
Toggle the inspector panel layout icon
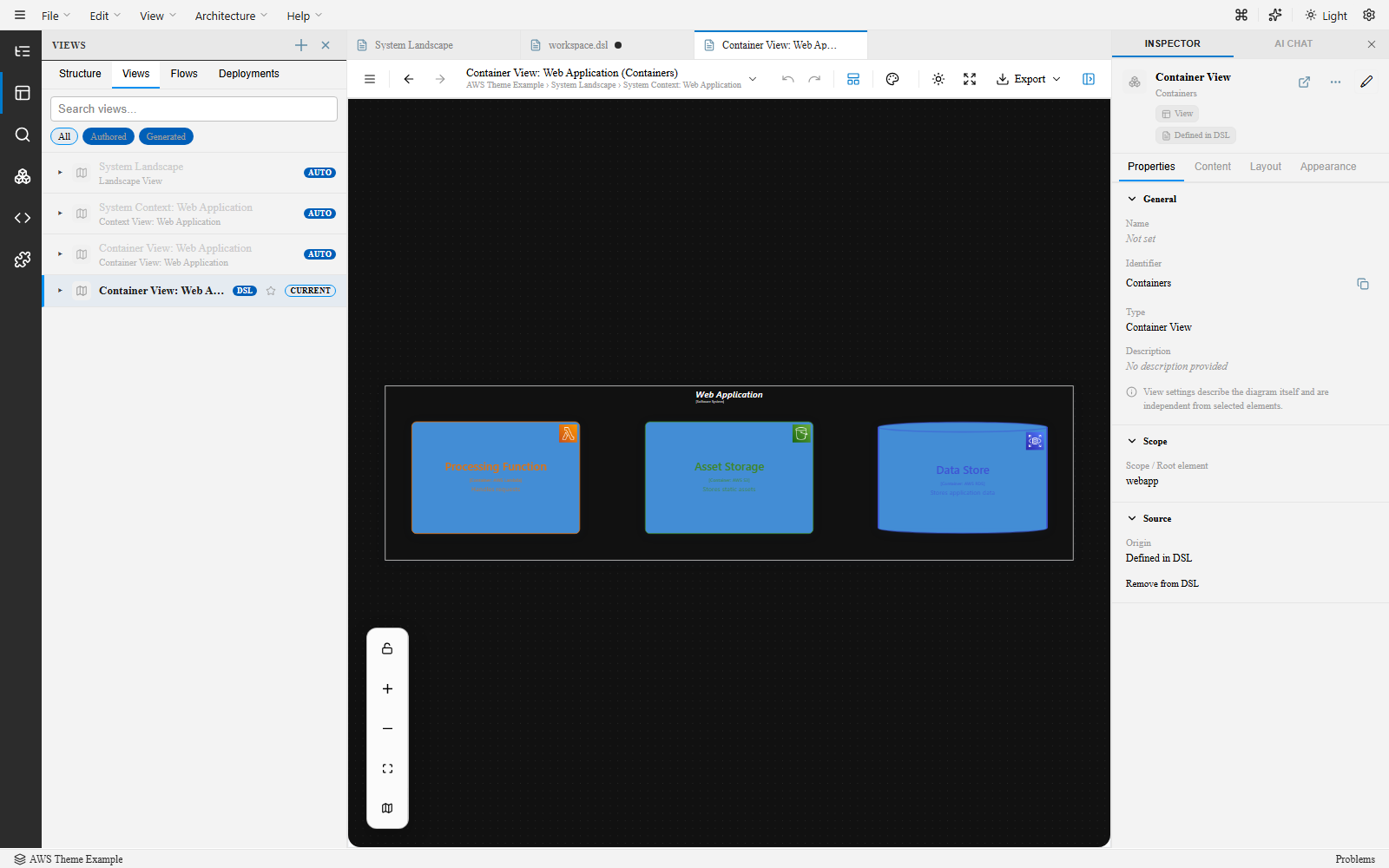[x=1089, y=79]
